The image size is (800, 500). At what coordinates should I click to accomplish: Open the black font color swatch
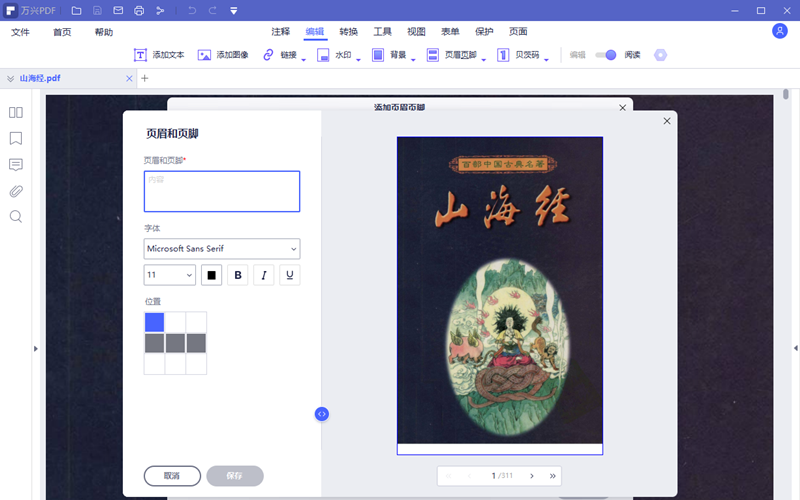point(211,275)
